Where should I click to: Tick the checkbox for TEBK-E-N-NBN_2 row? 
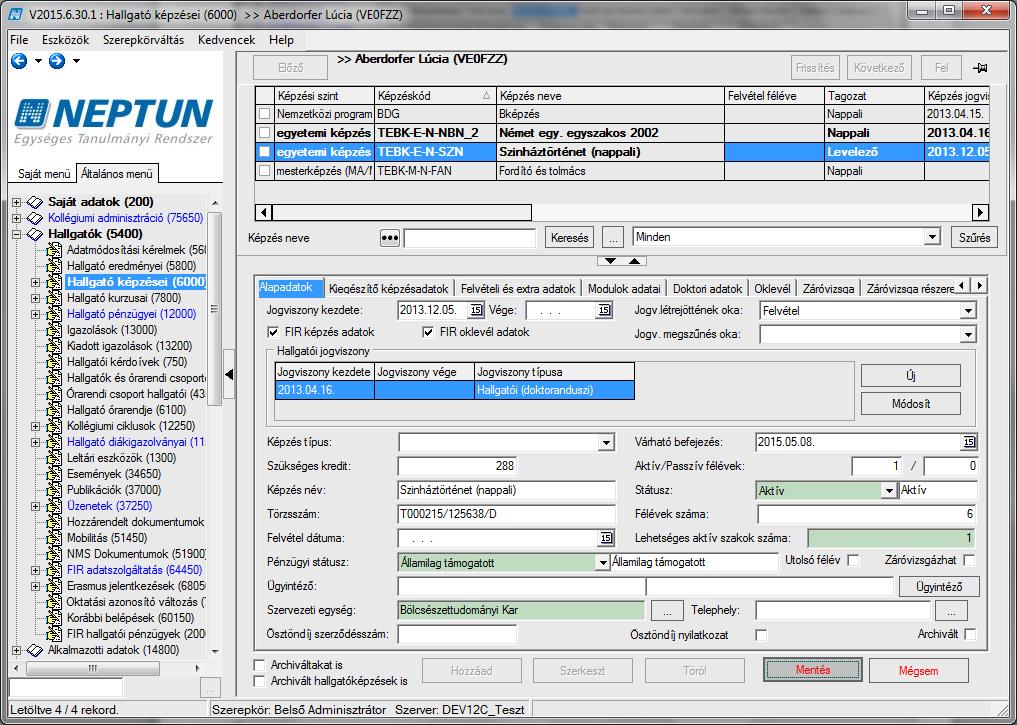(265, 133)
